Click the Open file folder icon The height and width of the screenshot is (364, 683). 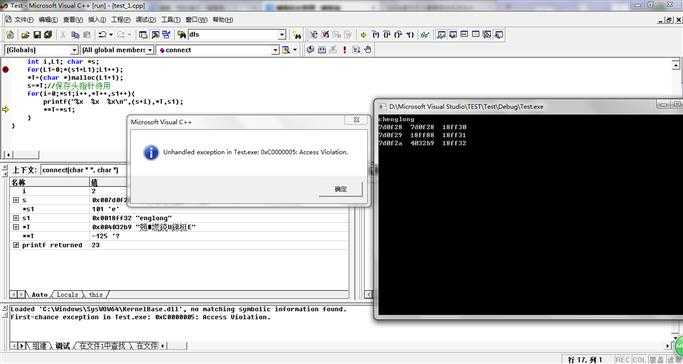tap(26, 34)
